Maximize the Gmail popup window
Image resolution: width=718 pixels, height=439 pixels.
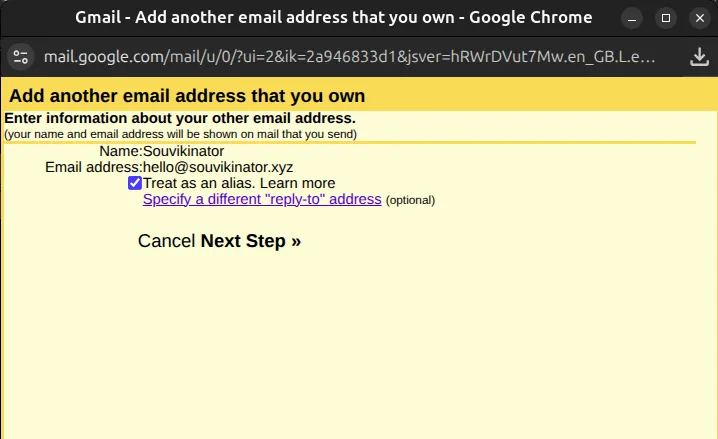point(666,18)
